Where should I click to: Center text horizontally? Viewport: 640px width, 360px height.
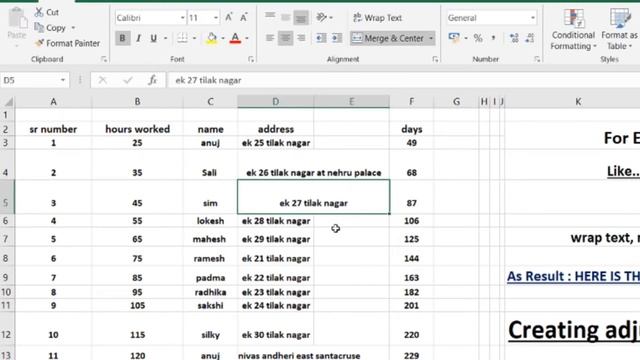point(285,38)
